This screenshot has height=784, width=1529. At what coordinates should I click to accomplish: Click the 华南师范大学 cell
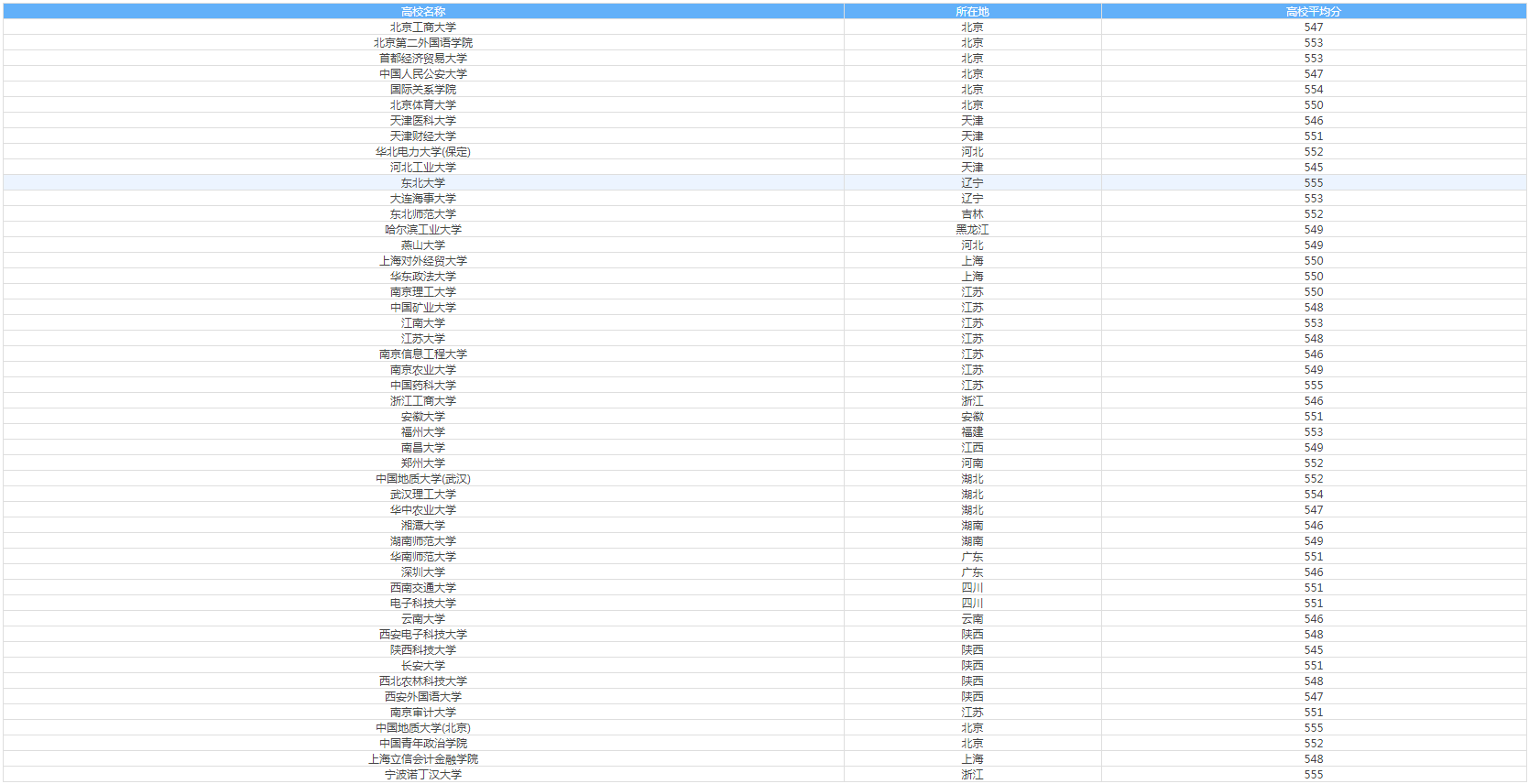tap(423, 557)
